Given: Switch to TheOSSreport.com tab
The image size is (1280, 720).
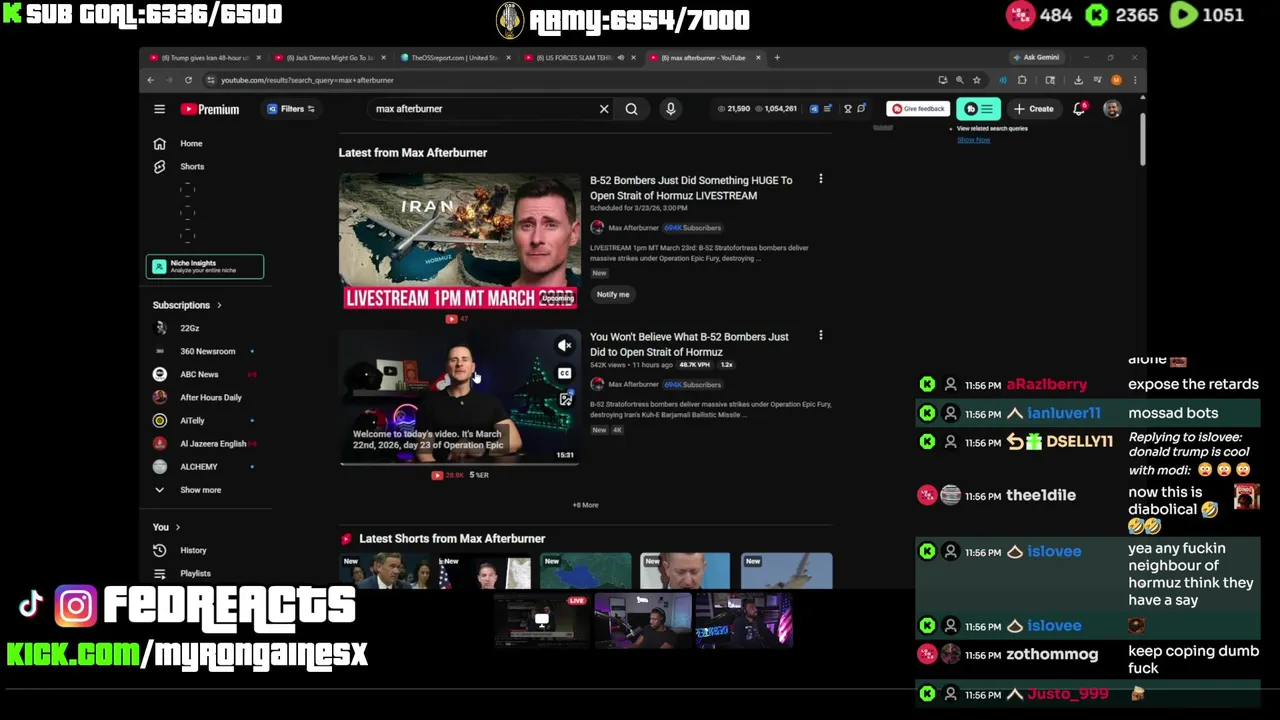Looking at the screenshot, I should point(454,57).
